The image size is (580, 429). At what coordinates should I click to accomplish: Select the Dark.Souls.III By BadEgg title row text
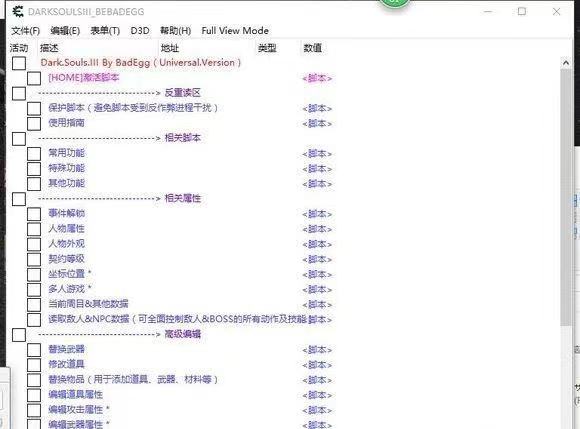tap(141, 63)
